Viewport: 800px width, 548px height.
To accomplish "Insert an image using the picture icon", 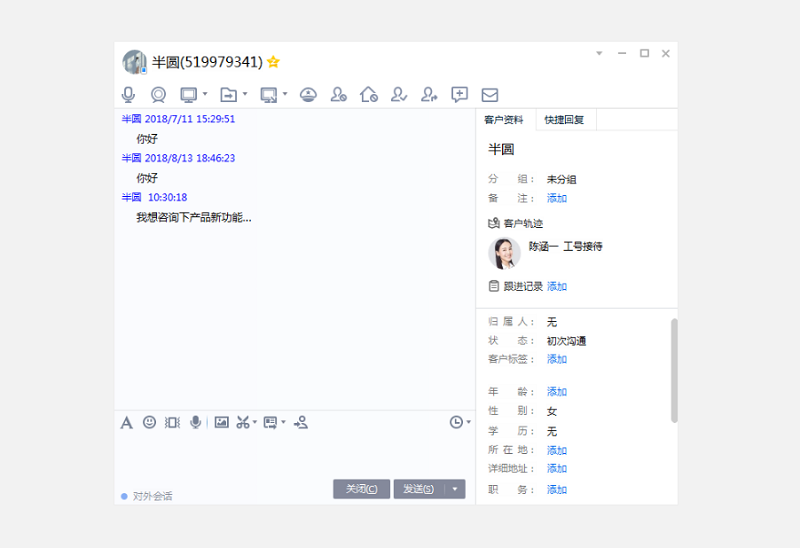I will tap(222, 422).
